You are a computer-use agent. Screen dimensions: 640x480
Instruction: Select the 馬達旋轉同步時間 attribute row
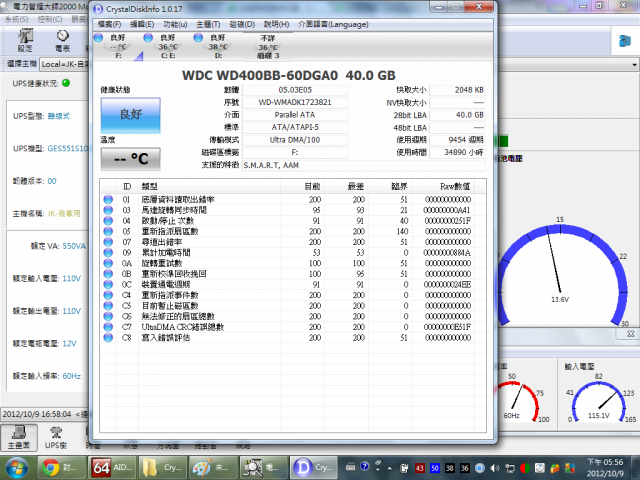292,210
